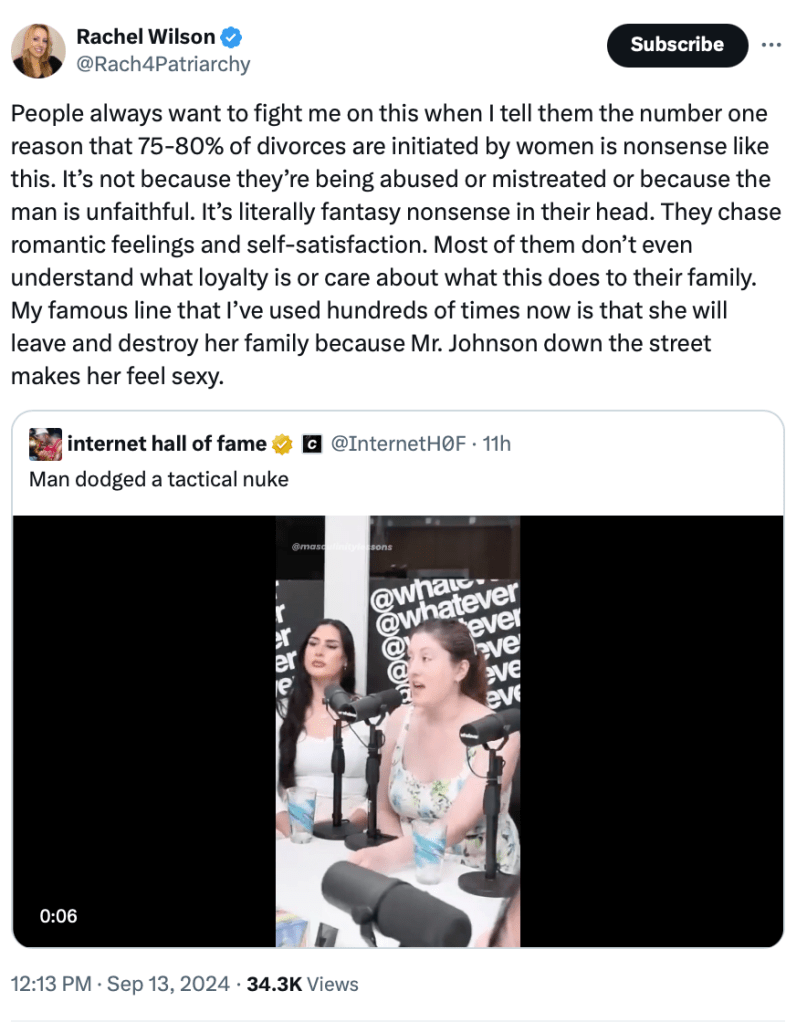Viewport: 807px width, 1022px height.
Task: Open the 12:13 PM Sep 13, 2024 timestamp
Action: (x=118, y=985)
